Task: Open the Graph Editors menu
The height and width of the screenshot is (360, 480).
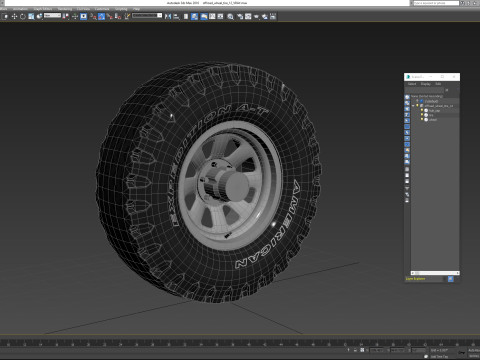Action: [x=43, y=9]
